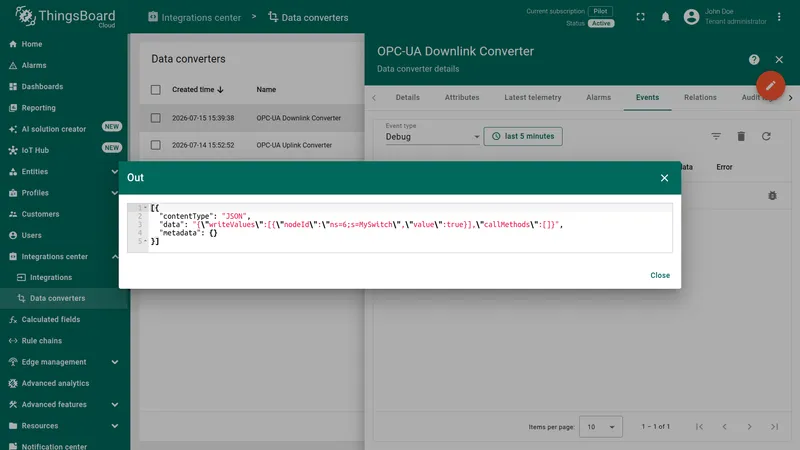800x450 pixels.
Task: Clear events with the trash icon
Action: 741,136
